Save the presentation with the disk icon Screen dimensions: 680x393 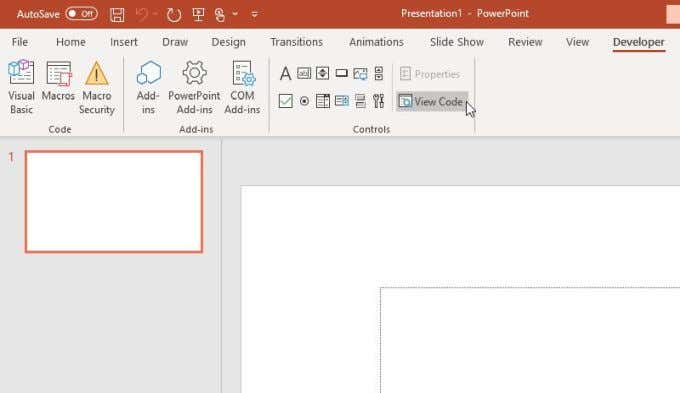117,14
